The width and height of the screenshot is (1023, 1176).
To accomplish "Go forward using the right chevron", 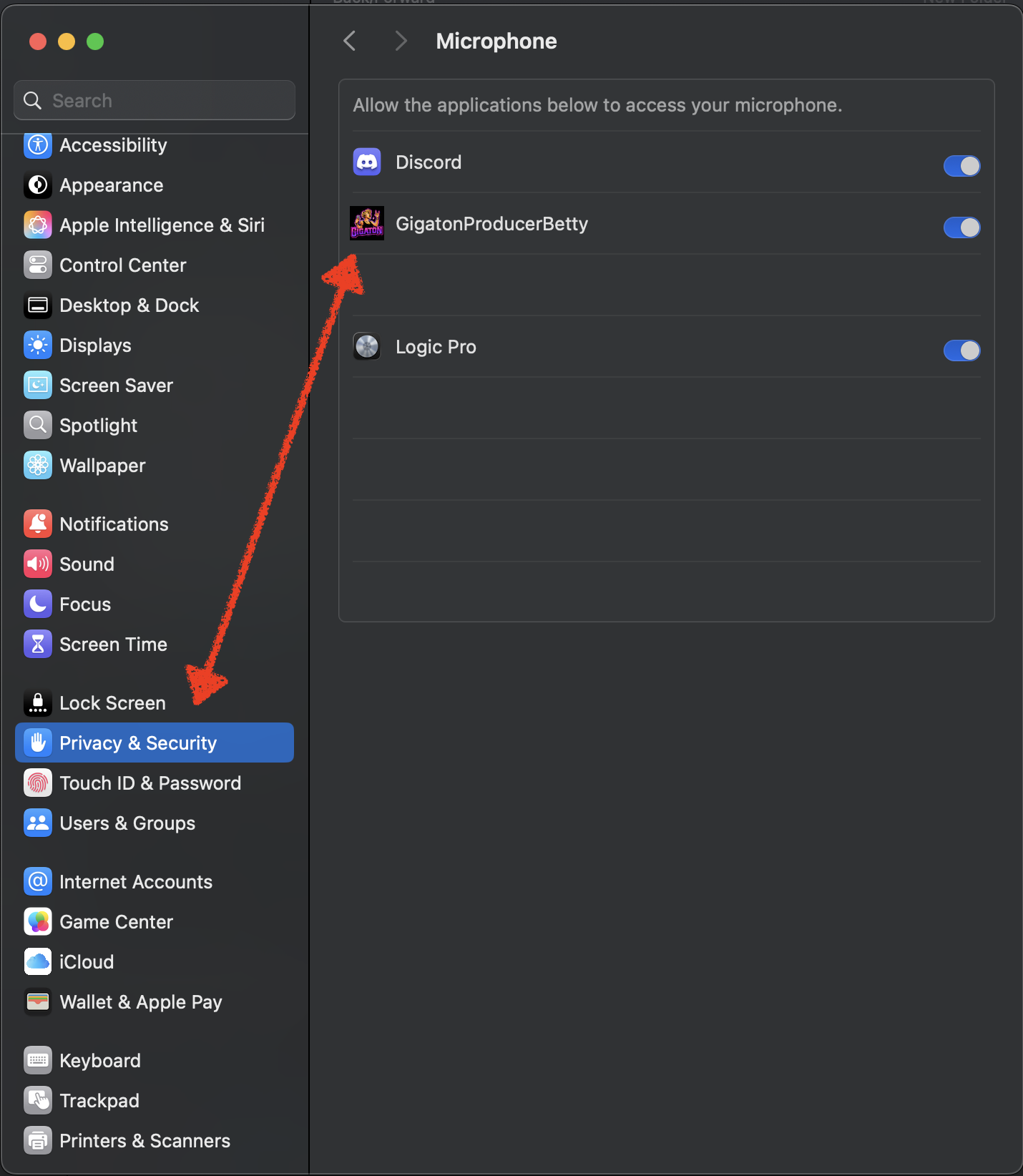I will (x=401, y=41).
